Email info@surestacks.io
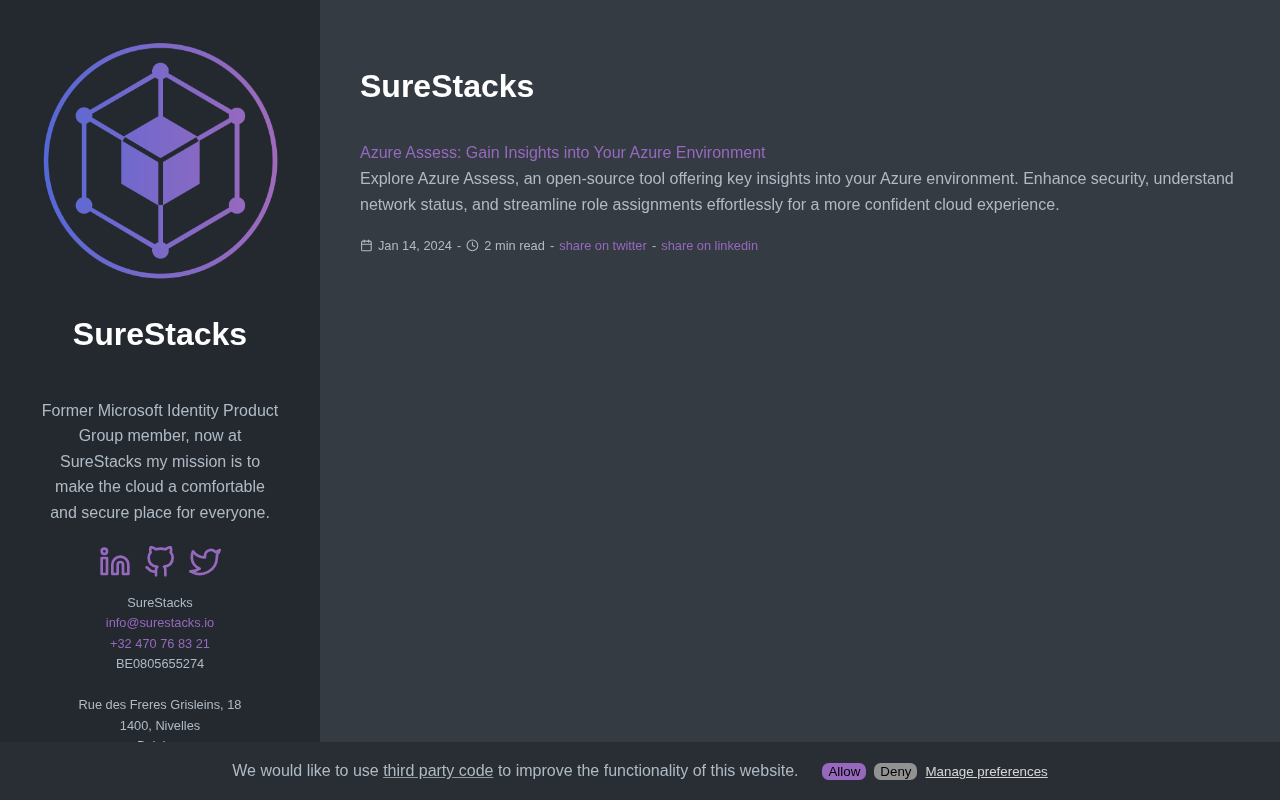The height and width of the screenshot is (800, 1280). pos(160,622)
